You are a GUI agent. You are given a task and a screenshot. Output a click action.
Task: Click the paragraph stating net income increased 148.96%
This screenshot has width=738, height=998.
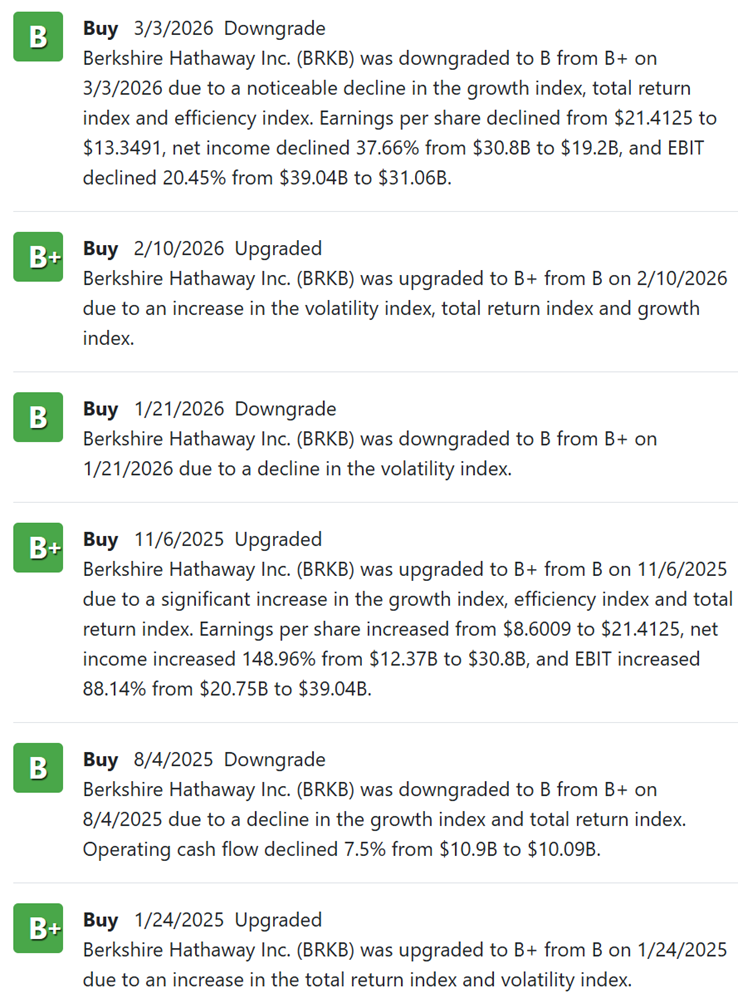pyautogui.click(x=408, y=629)
